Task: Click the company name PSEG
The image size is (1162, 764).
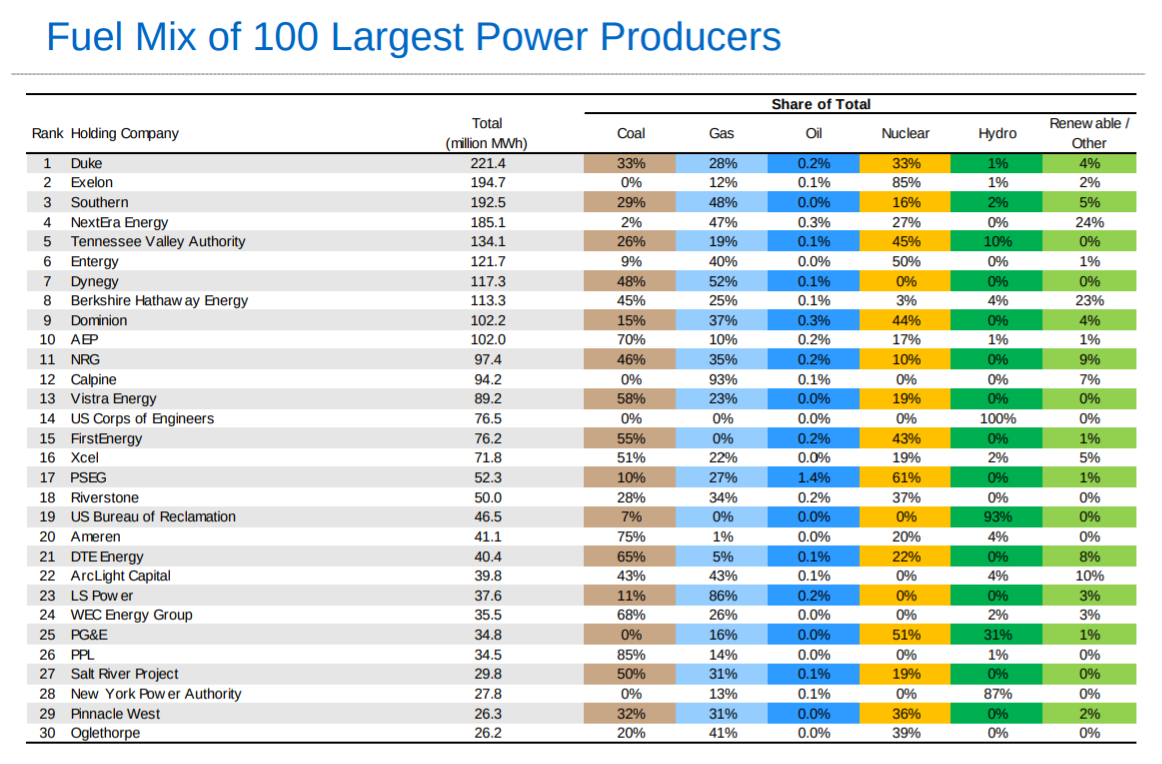Action: coord(88,478)
